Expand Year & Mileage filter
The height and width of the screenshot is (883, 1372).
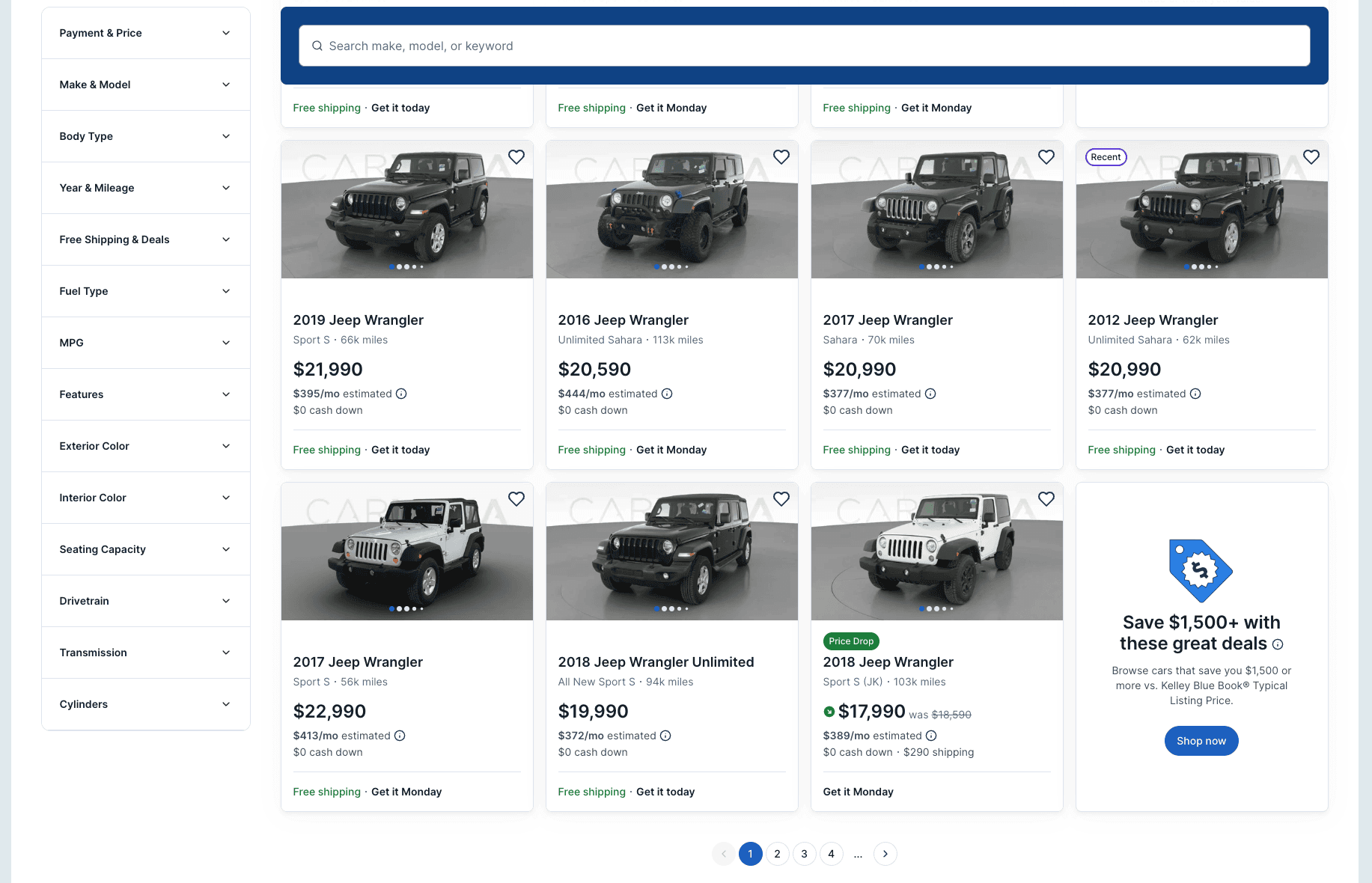pos(146,188)
